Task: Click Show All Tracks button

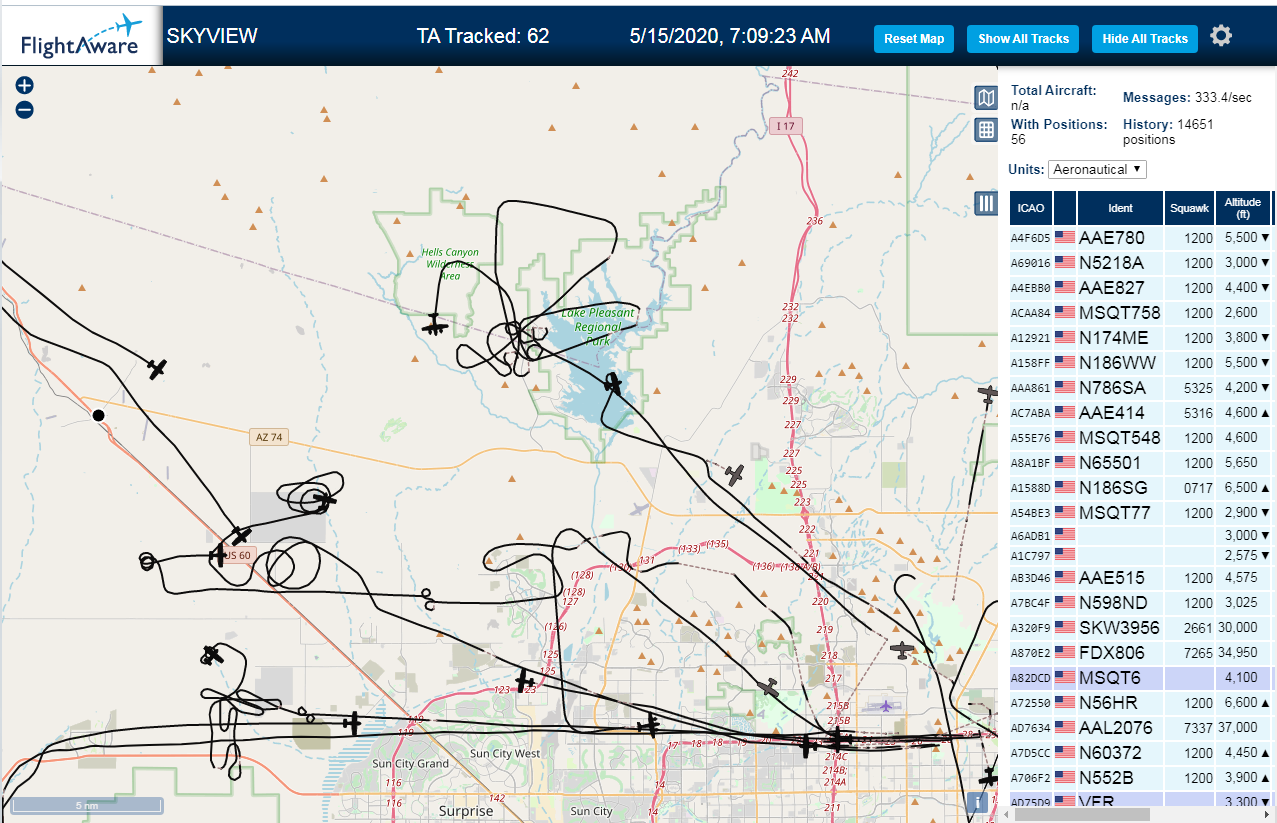Action: [1023, 39]
